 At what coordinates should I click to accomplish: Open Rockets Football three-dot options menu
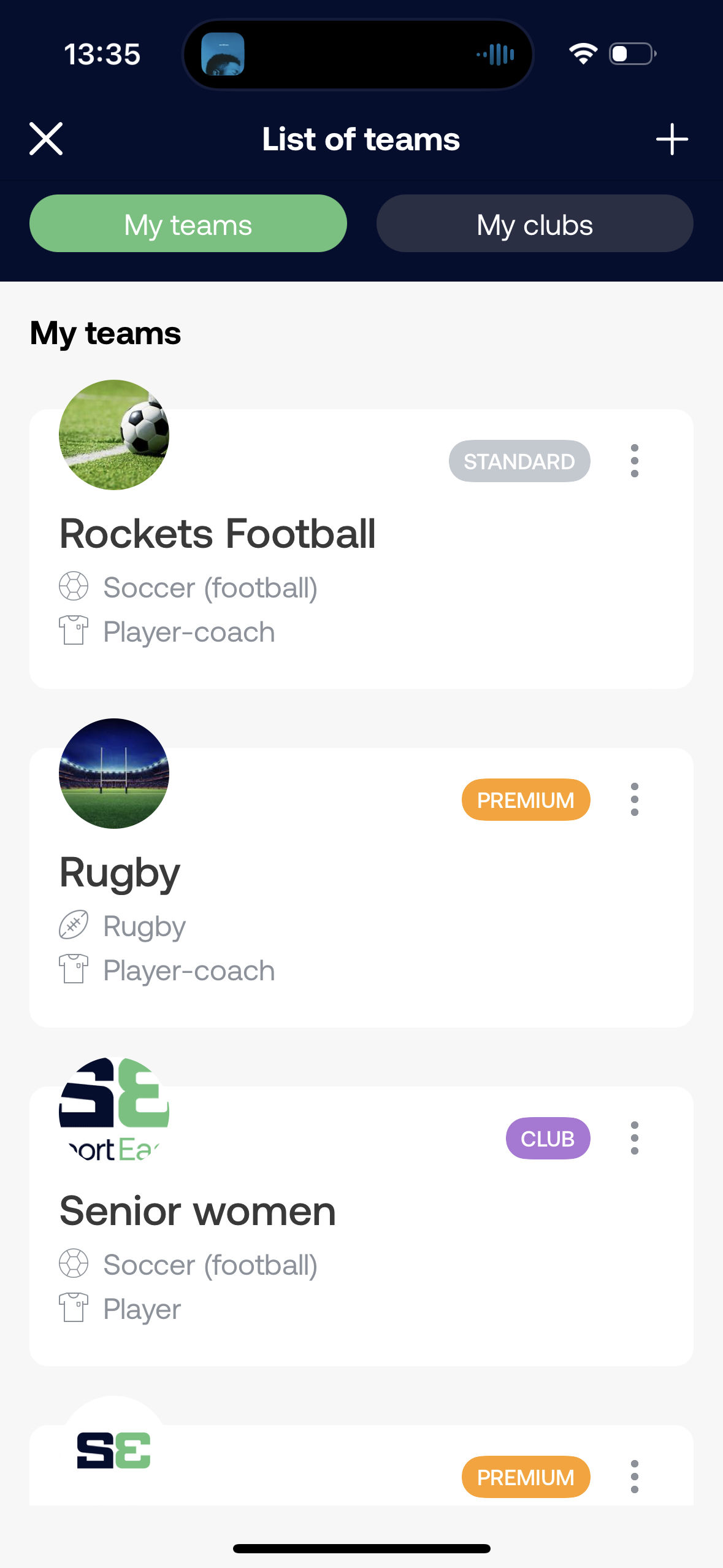(635, 461)
